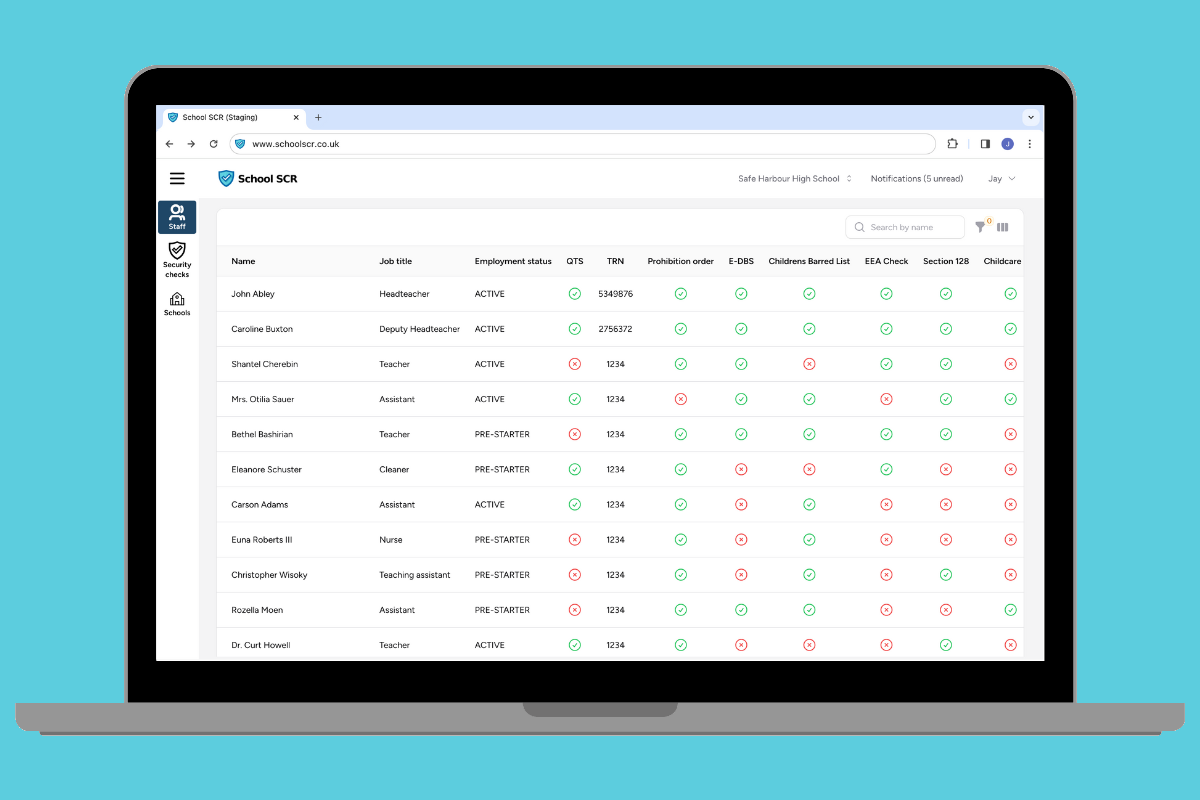Open the column visibility settings icon
The height and width of the screenshot is (800, 1200).
1002,227
